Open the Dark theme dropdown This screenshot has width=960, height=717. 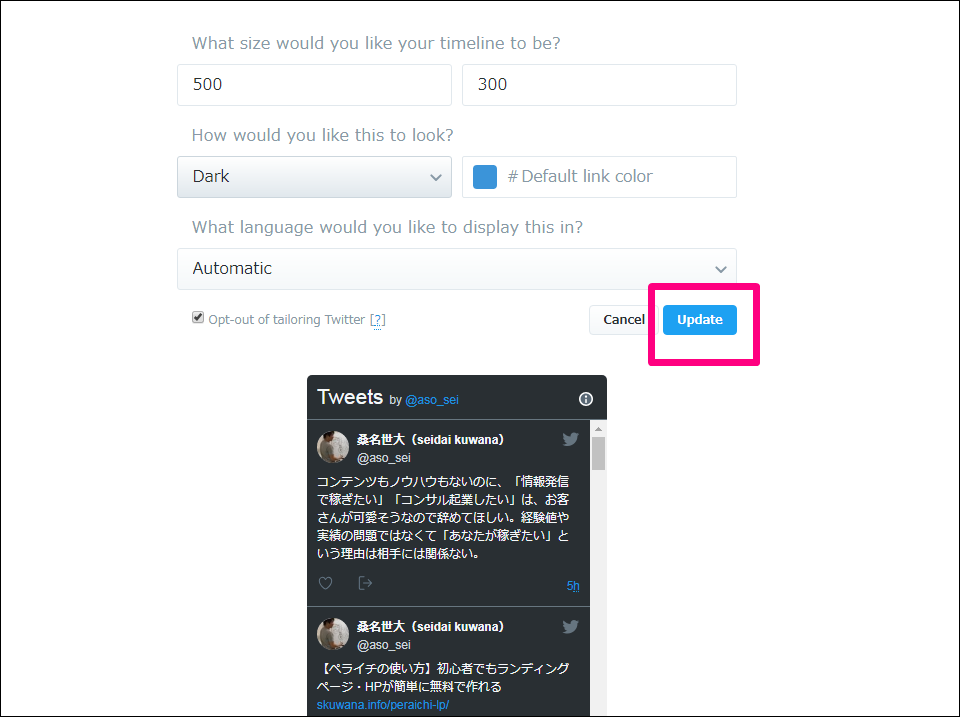click(x=314, y=177)
